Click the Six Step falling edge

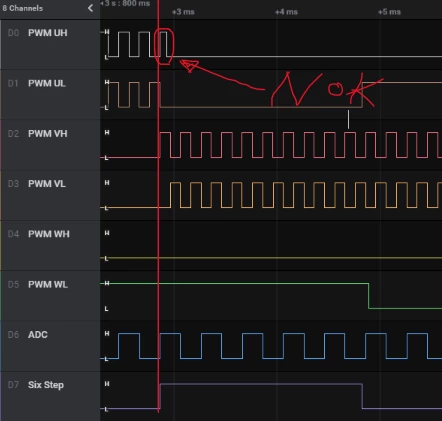(x=362, y=396)
